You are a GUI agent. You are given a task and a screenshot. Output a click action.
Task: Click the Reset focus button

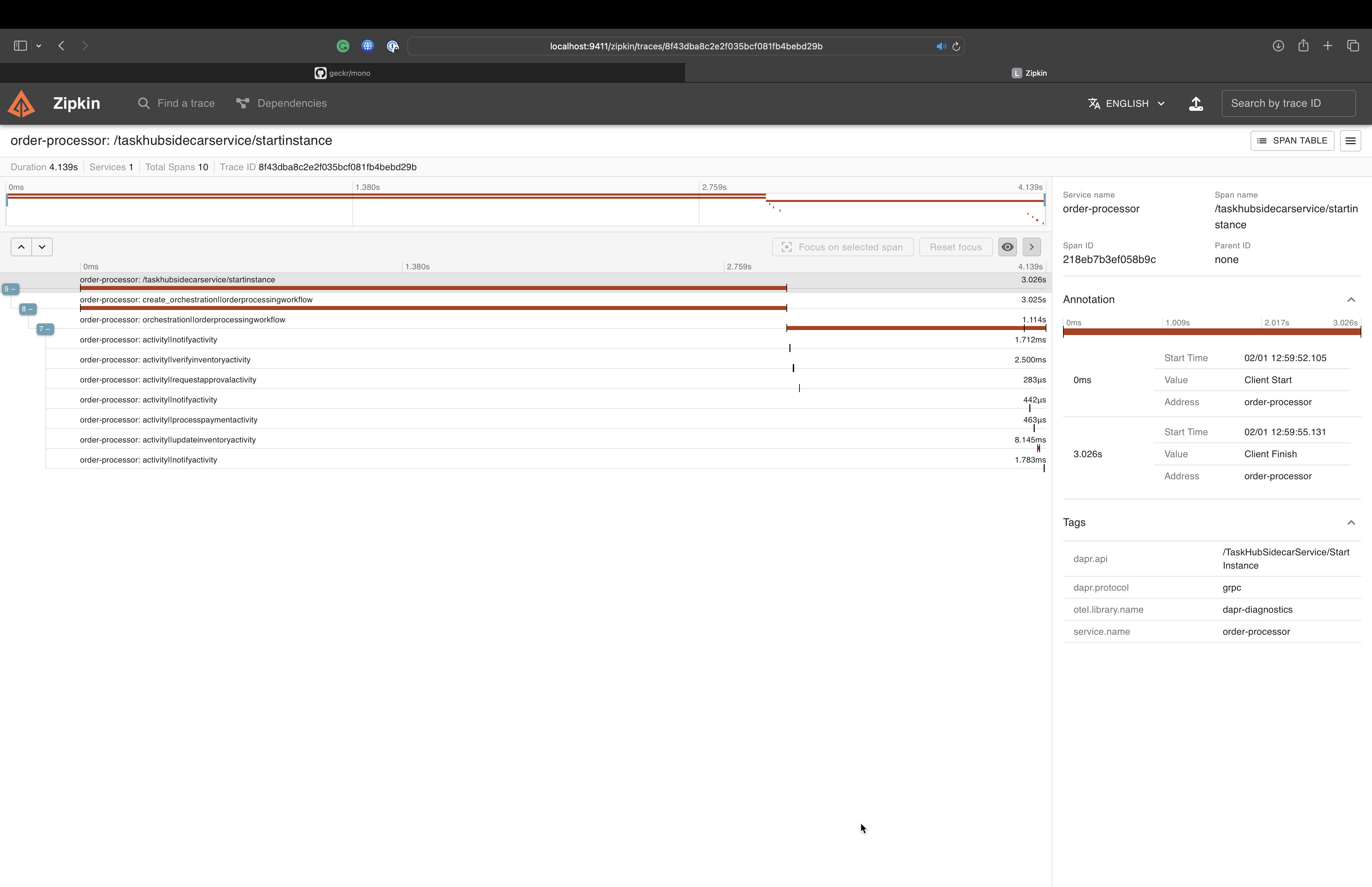pos(955,247)
